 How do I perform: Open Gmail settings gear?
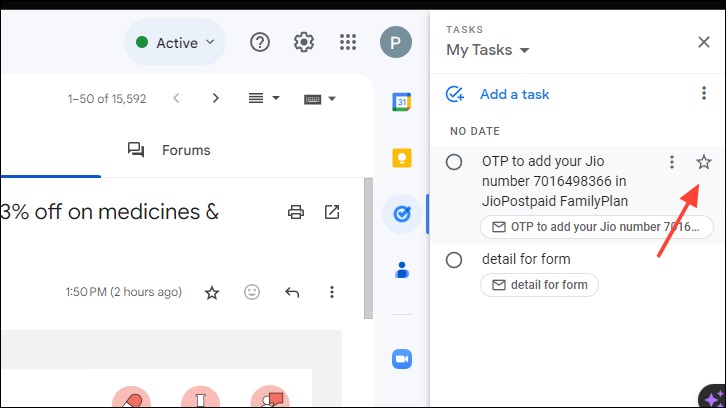point(304,42)
